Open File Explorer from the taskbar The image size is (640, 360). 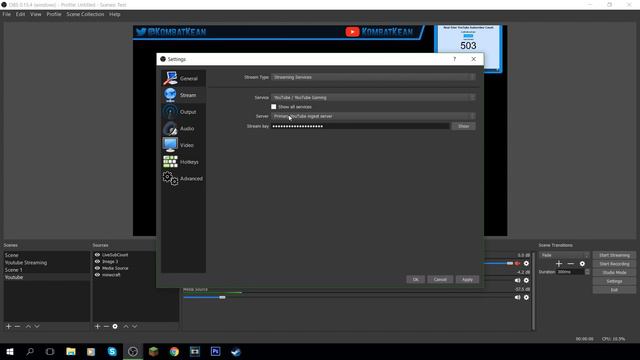[x=71, y=351]
